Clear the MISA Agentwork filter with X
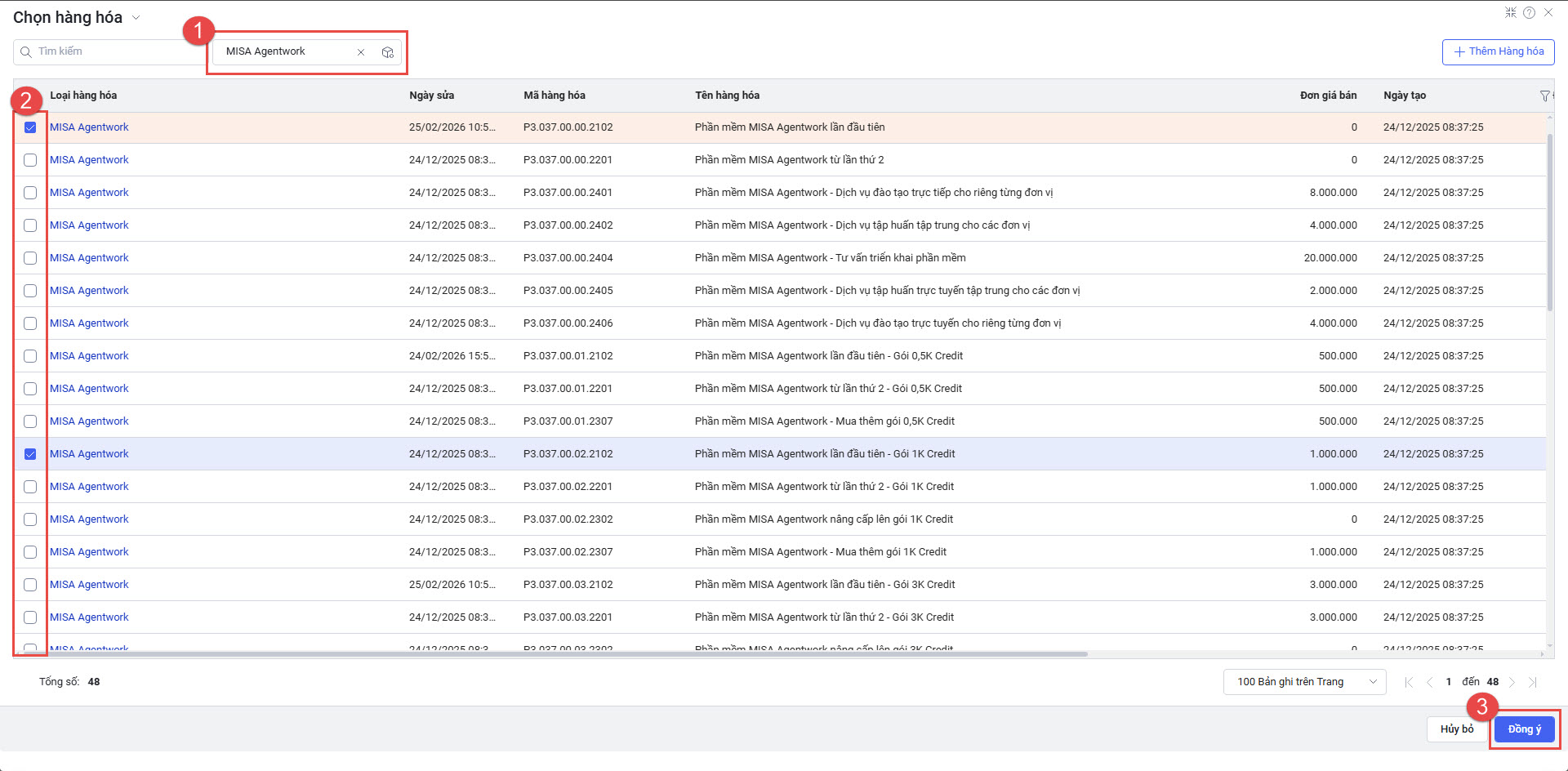Image resolution: width=1568 pixels, height=771 pixels. pyautogui.click(x=361, y=52)
